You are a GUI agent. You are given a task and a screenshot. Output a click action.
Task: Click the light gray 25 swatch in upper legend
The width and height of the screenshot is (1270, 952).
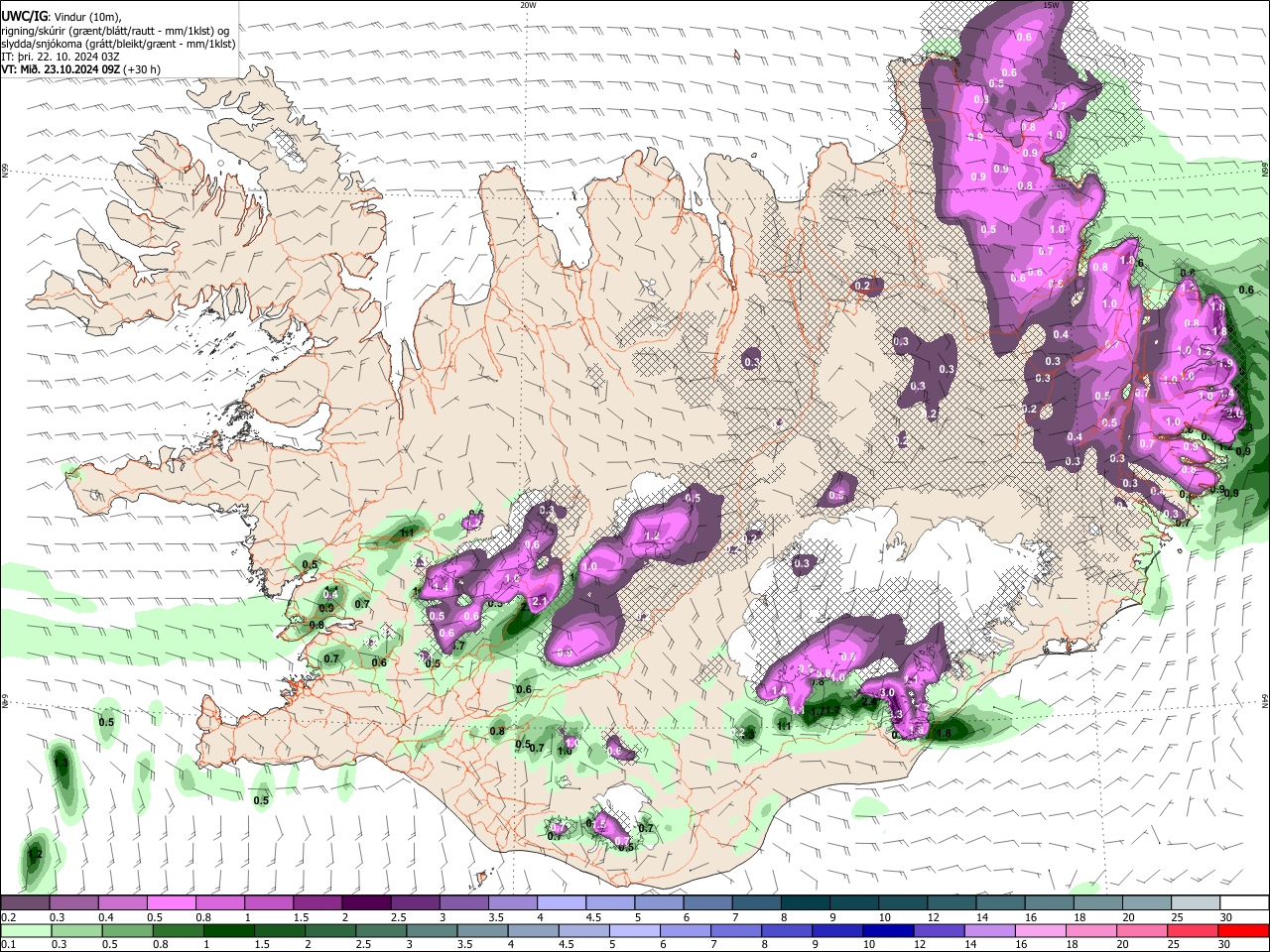(1196, 903)
